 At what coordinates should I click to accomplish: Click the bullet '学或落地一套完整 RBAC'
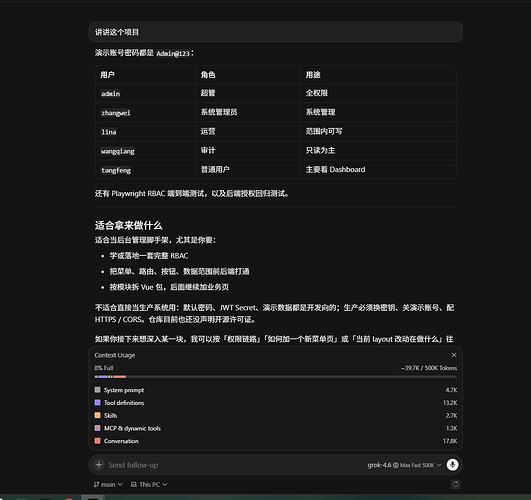click(149, 255)
